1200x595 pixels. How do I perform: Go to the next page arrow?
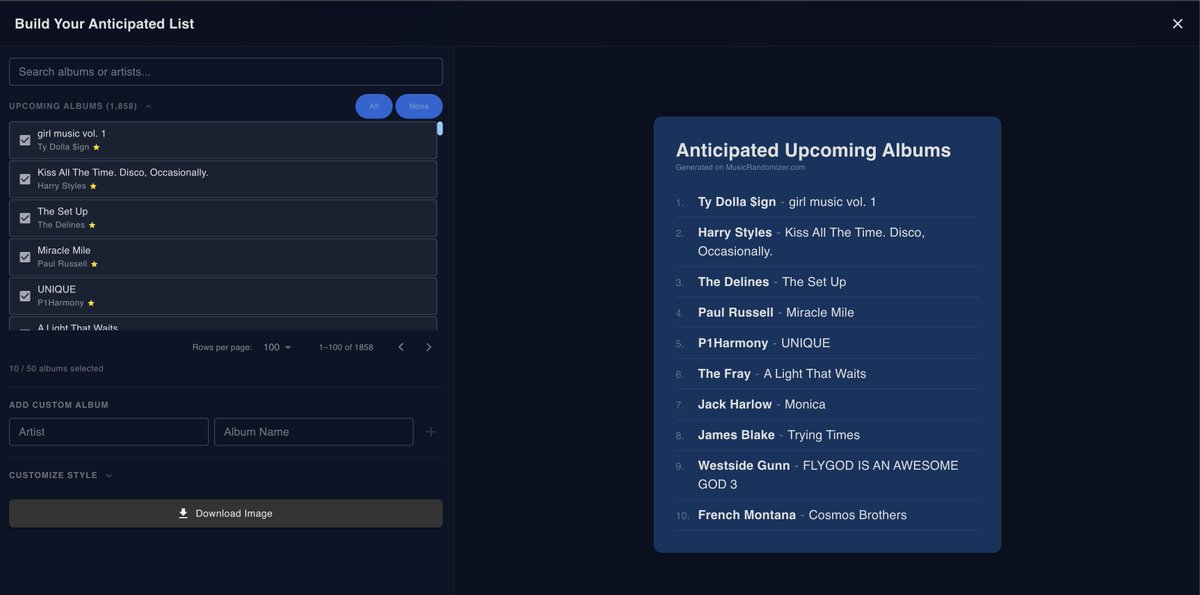(429, 347)
